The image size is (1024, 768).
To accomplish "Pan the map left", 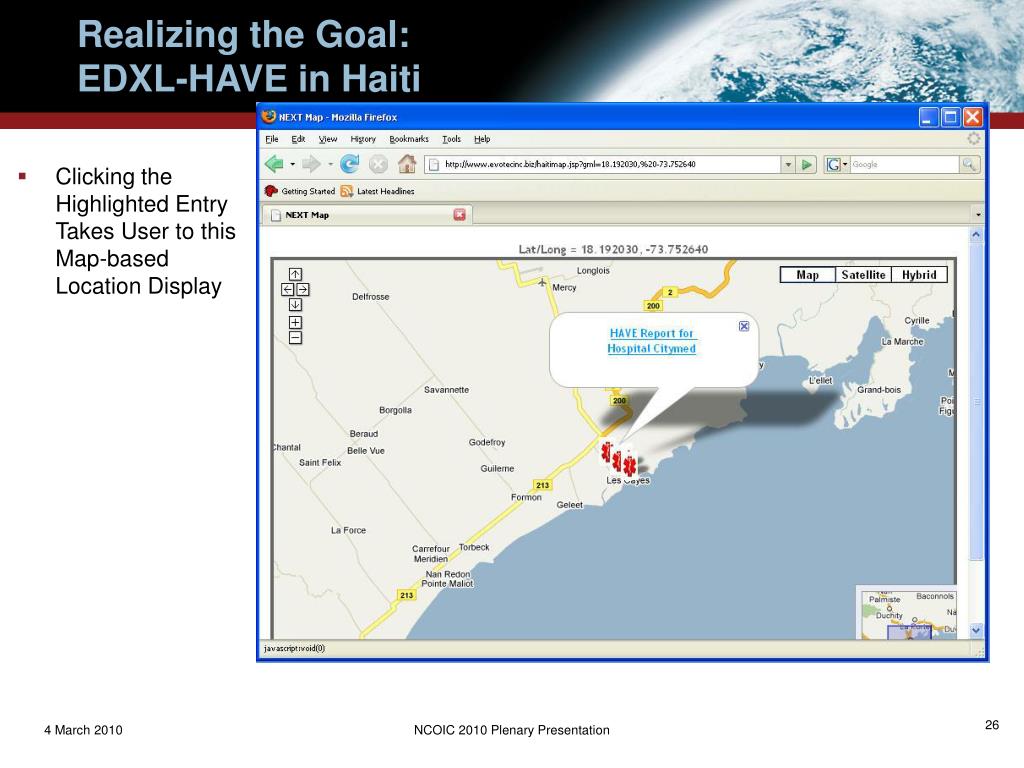I will point(288,289).
